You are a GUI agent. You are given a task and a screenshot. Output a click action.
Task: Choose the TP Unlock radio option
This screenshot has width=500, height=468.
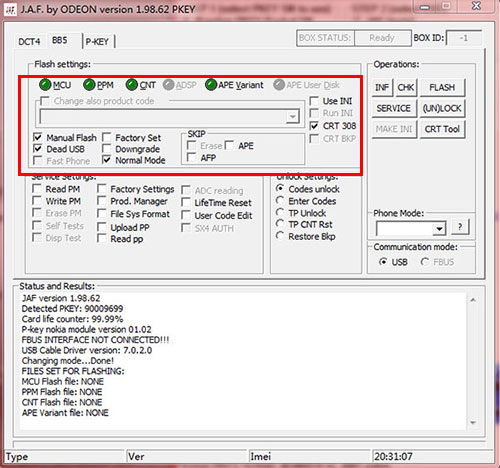(280, 213)
